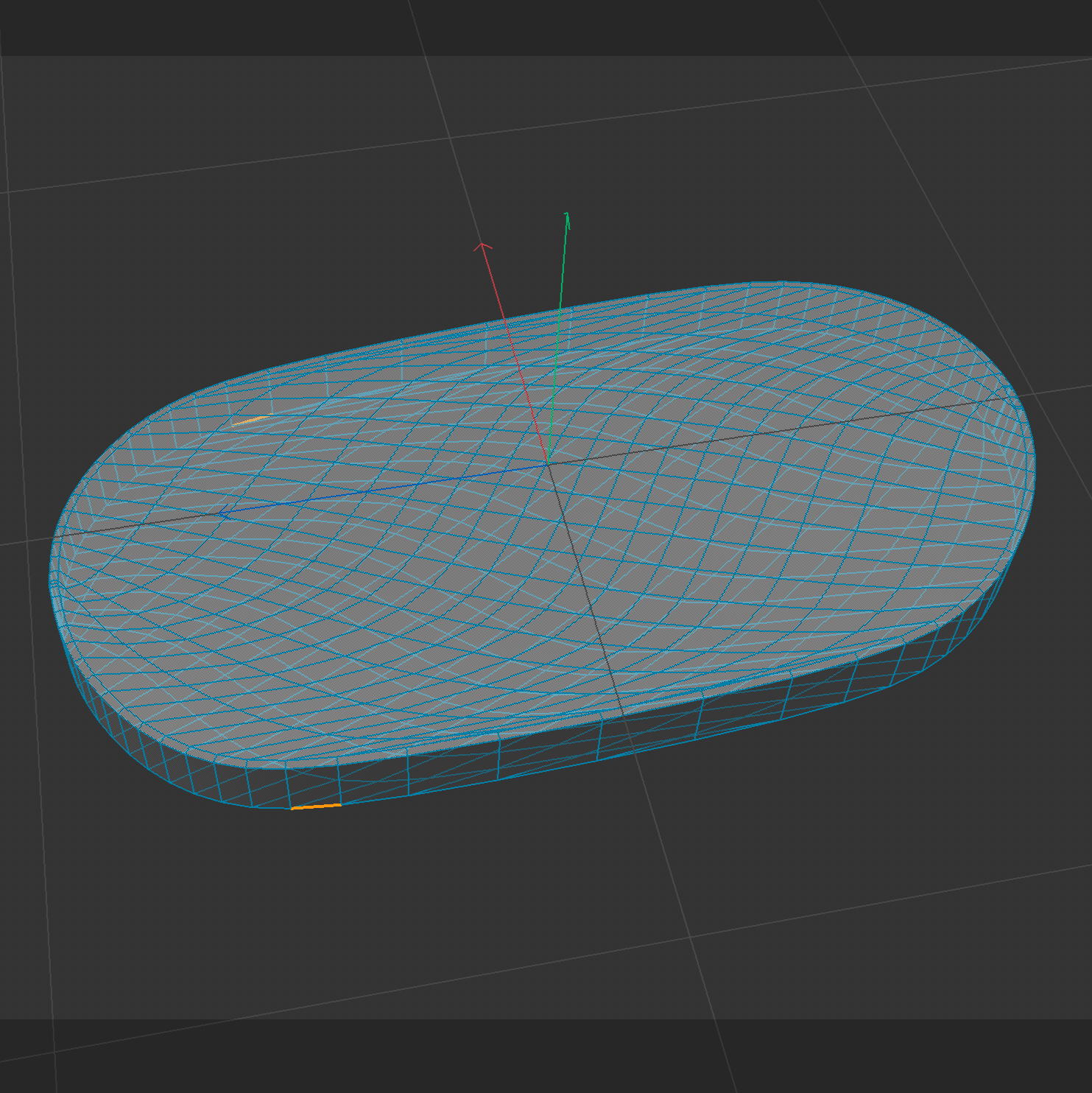Click the green axis arrow tip
Image resolution: width=1092 pixels, height=1093 pixels.
coord(567,218)
